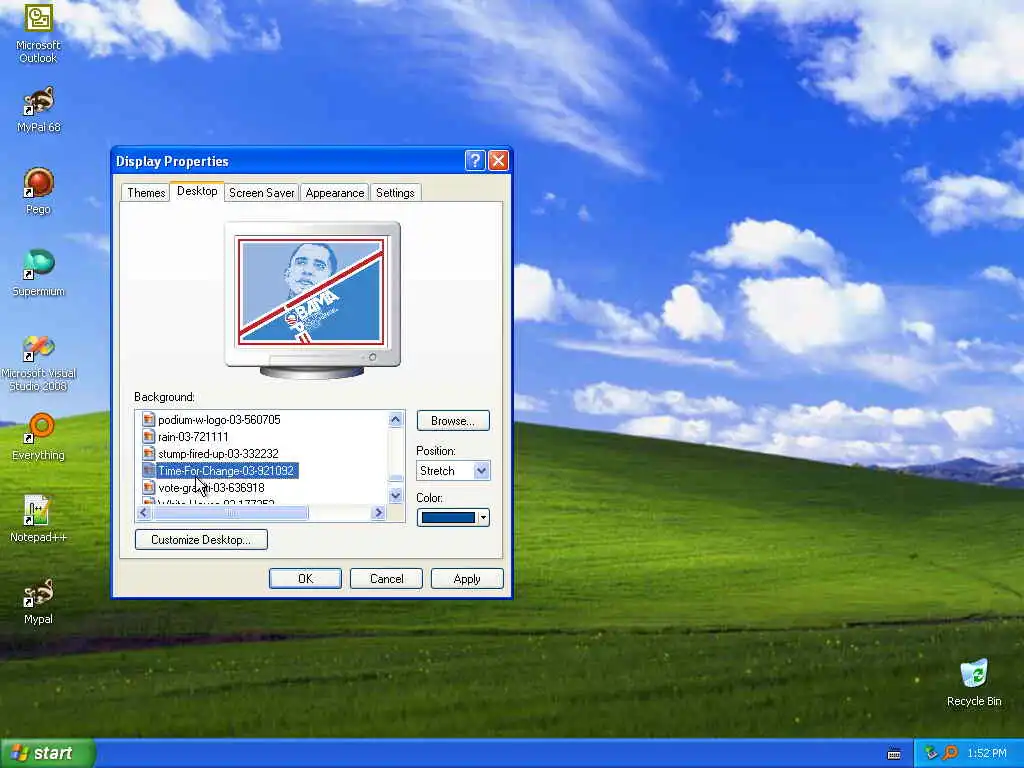Image resolution: width=1024 pixels, height=768 pixels.
Task: Open the Pego desktop shortcut
Action: (x=38, y=191)
